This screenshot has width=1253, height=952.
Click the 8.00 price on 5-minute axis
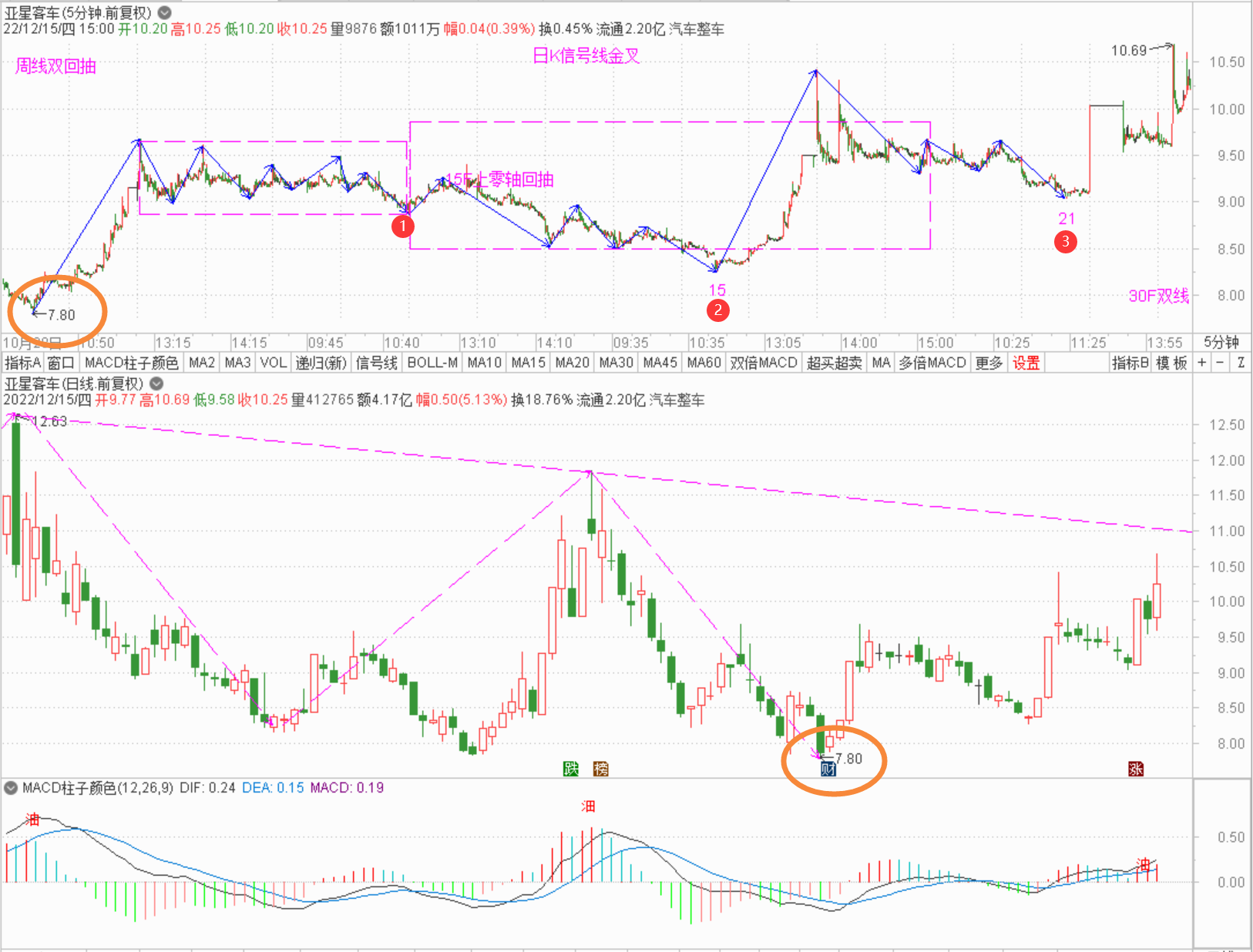point(1231,296)
